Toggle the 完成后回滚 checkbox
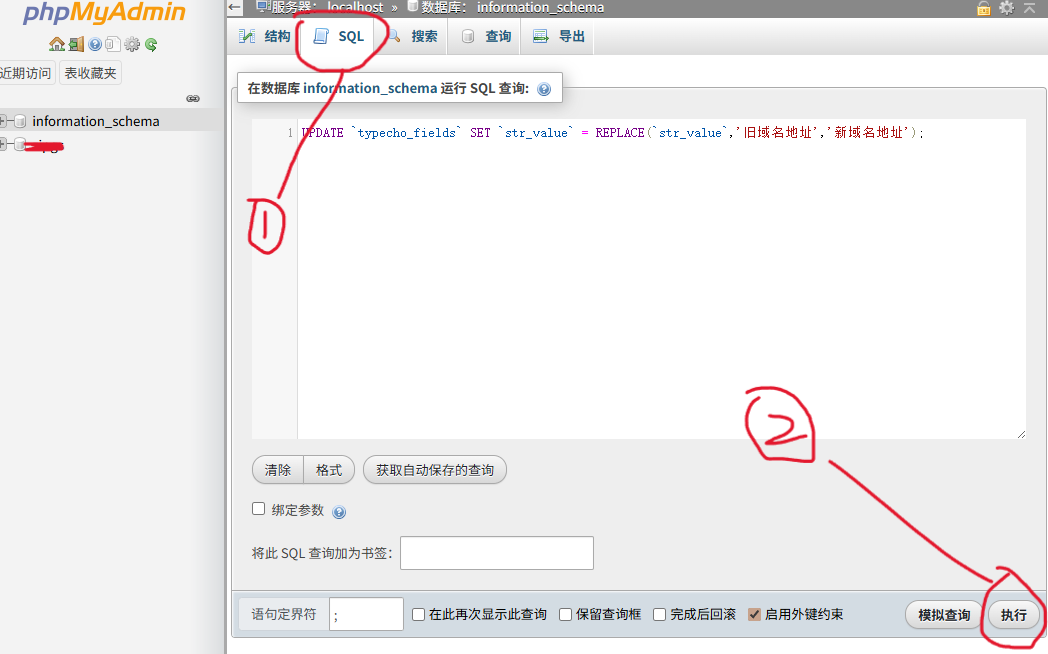This screenshot has height=654, width=1048. (660, 614)
